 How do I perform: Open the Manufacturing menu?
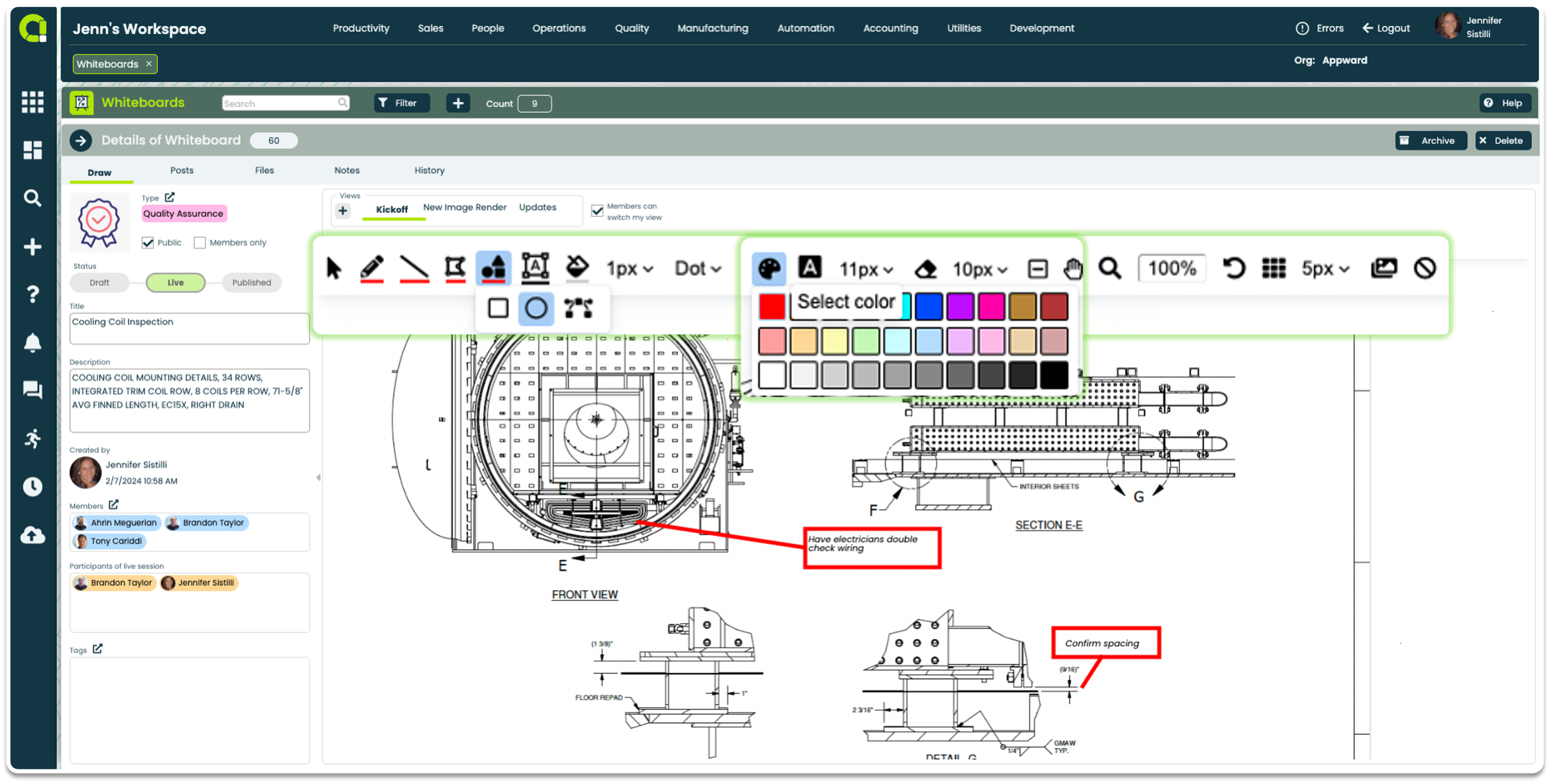click(x=712, y=28)
